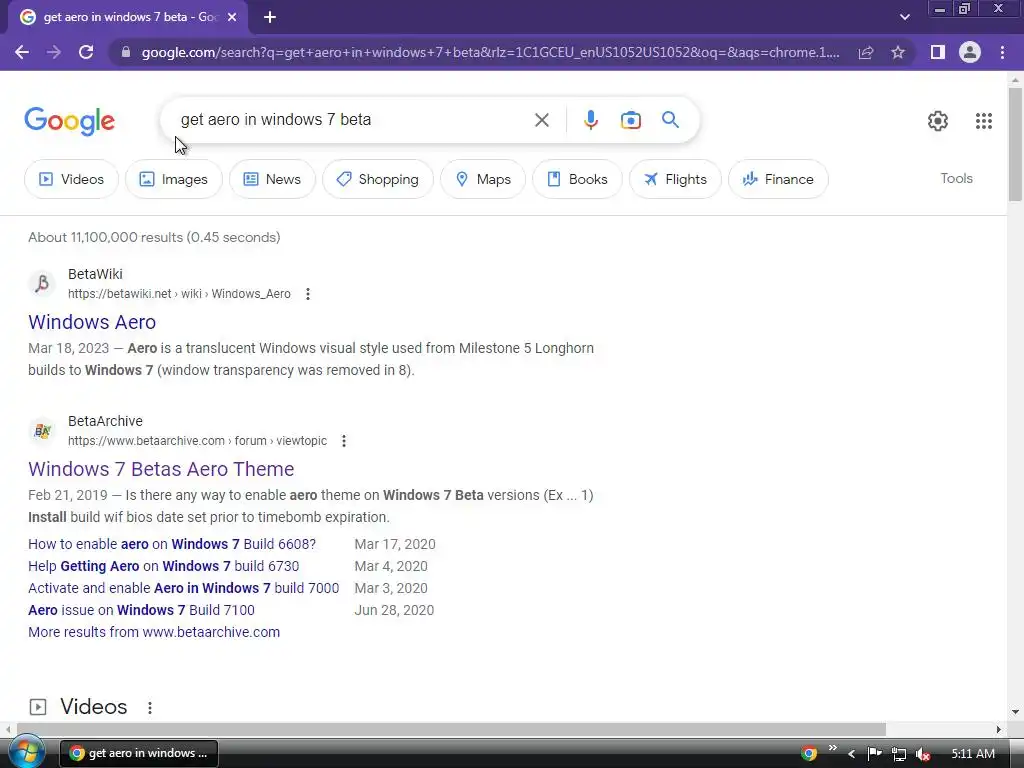The width and height of the screenshot is (1024, 768).
Task: Click the Chrome icon in system tray
Action: pos(808,754)
